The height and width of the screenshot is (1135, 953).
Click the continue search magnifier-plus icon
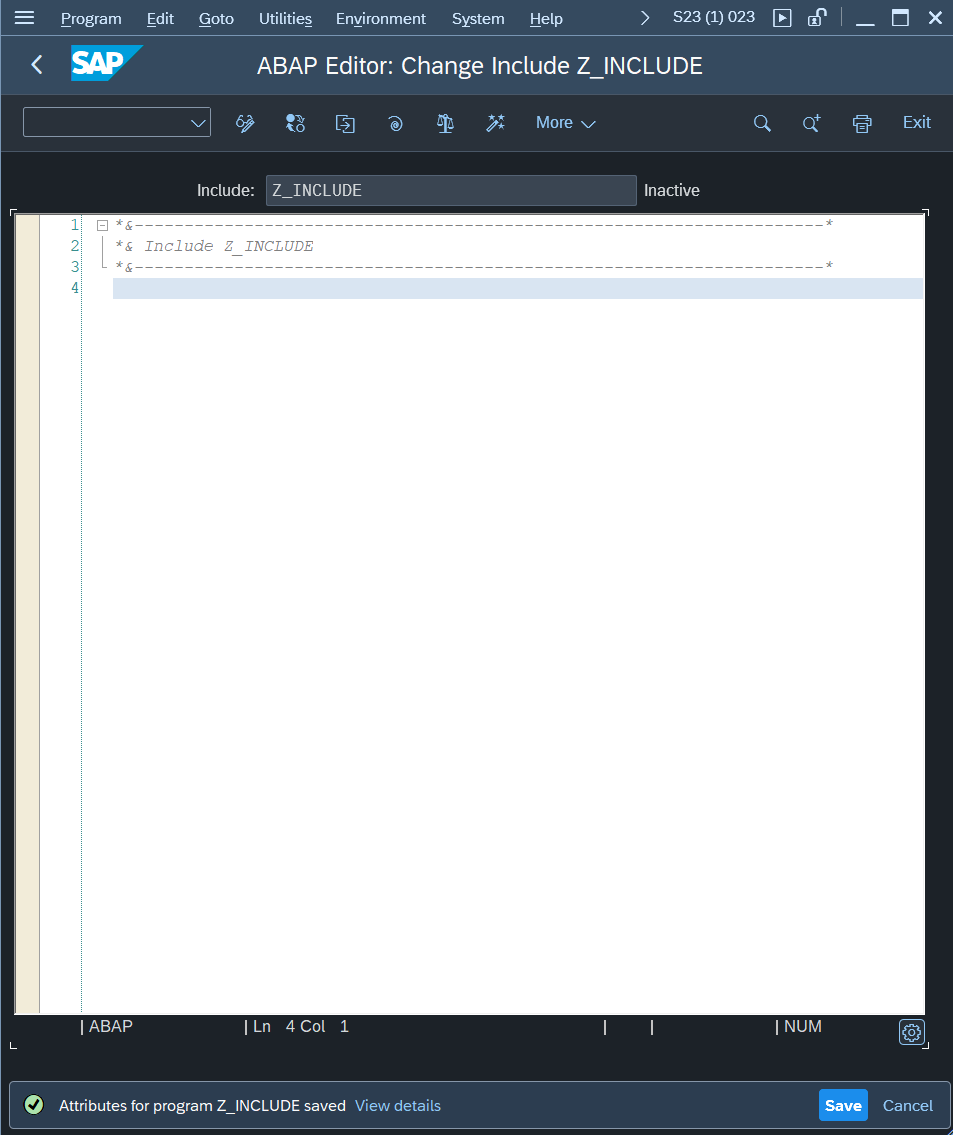811,122
